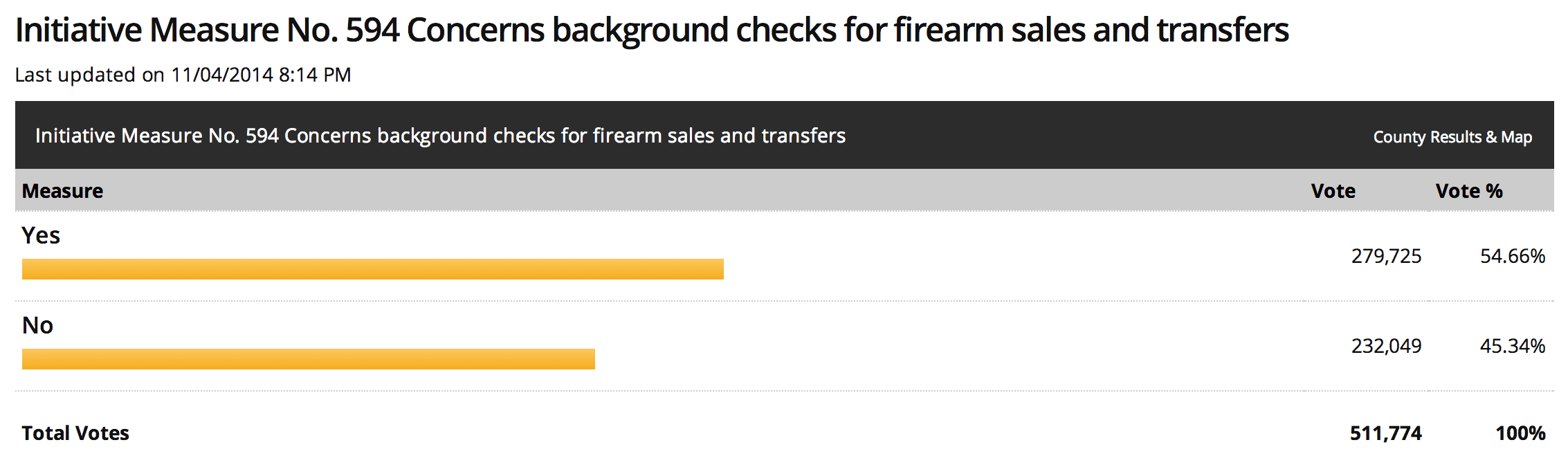
Task: Click the Yes vote count 279,725
Action: pyautogui.click(x=1386, y=257)
